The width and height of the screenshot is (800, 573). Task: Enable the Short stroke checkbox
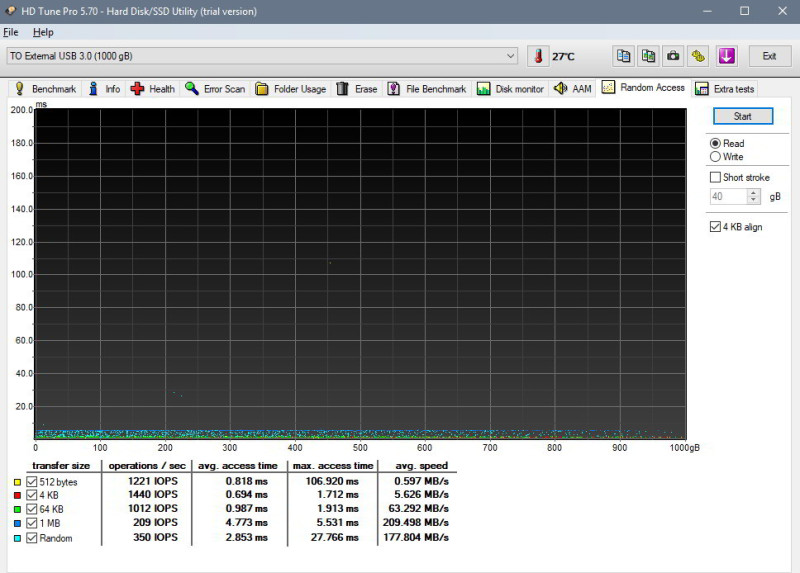click(x=715, y=177)
